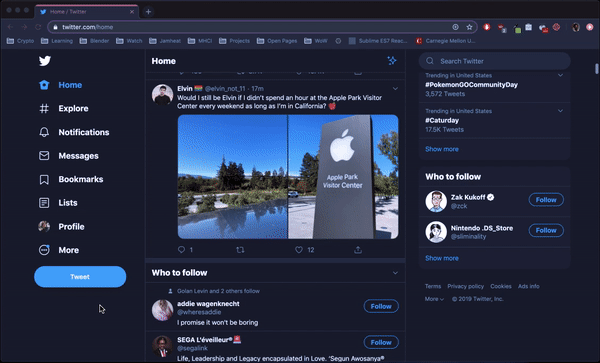600x363 pixels.
Task: Open the Carnegie Mellon bookmark
Action: click(446, 41)
